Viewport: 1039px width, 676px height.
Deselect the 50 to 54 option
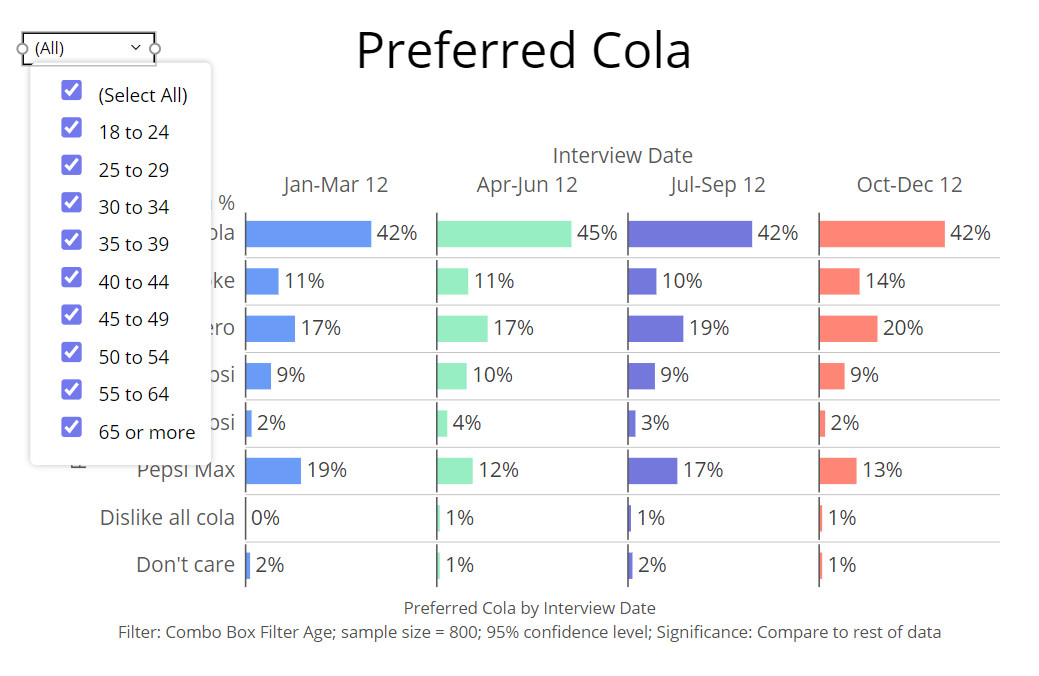tap(72, 352)
